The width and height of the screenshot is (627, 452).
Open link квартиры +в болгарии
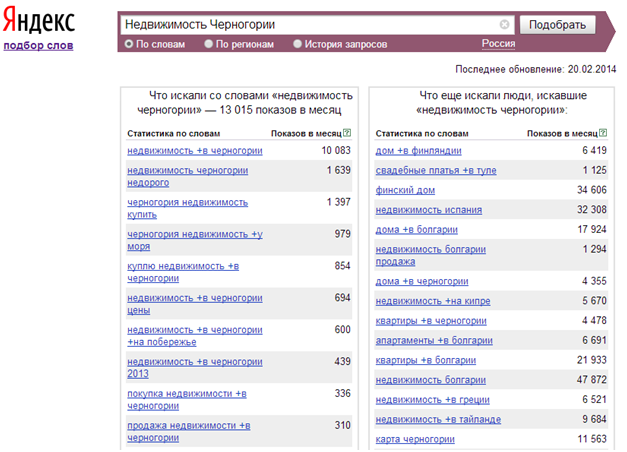click(x=425, y=360)
